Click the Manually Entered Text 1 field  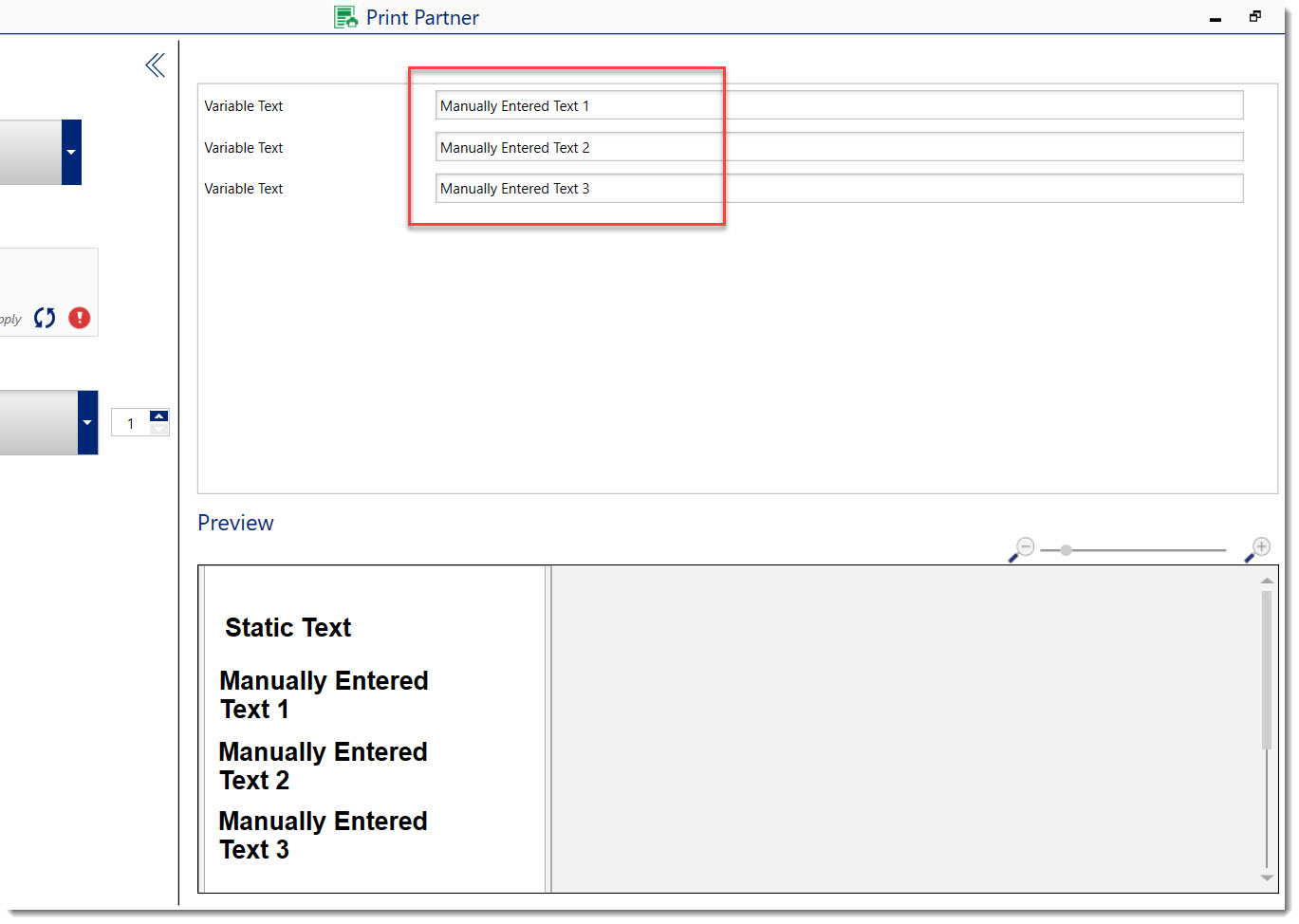click(x=839, y=105)
